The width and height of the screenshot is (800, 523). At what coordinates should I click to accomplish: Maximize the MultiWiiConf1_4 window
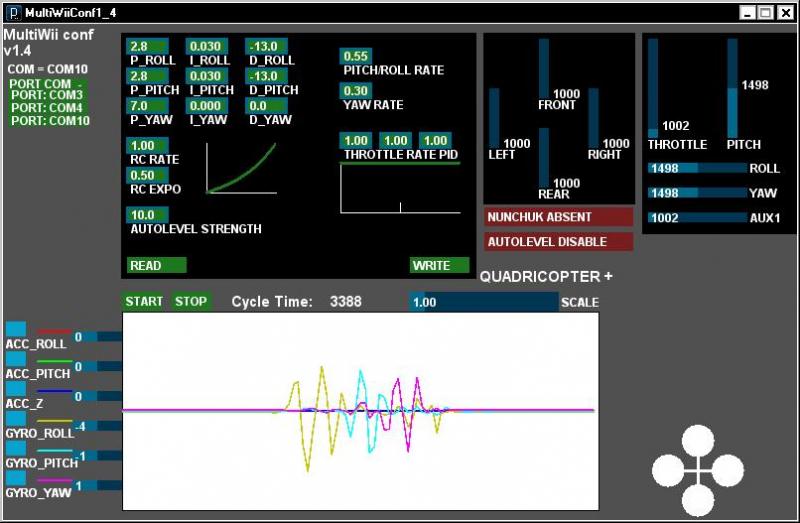(766, 13)
